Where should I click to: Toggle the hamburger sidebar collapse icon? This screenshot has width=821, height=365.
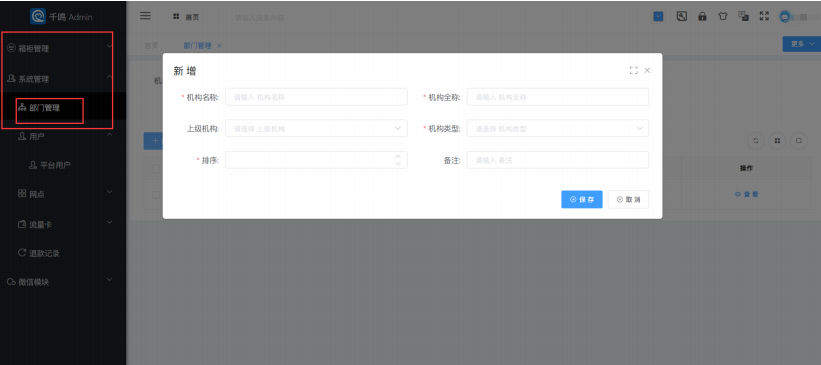pos(145,16)
